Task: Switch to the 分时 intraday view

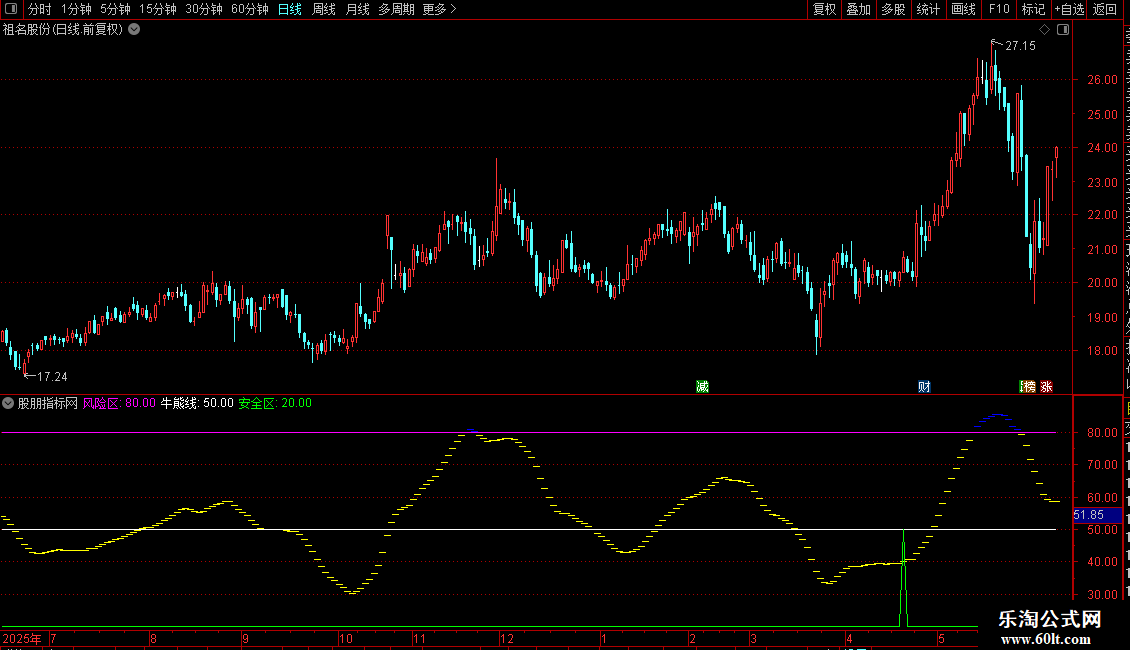Action: tap(40, 9)
